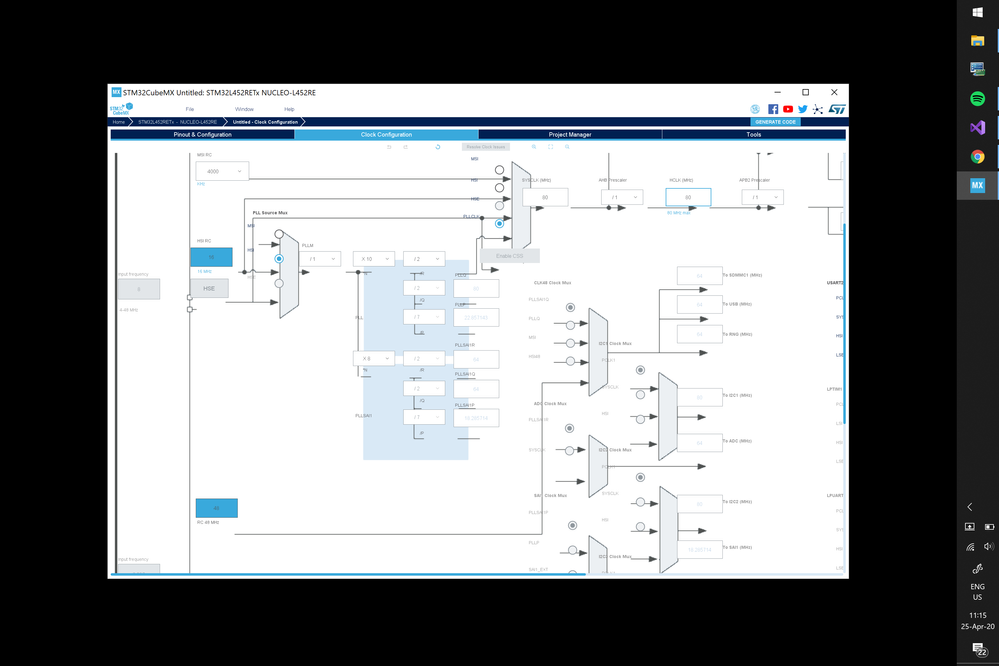Image resolution: width=999 pixels, height=666 pixels.
Task: Click the horizontal scrollbar of the clock diagram
Action: pos(348,574)
